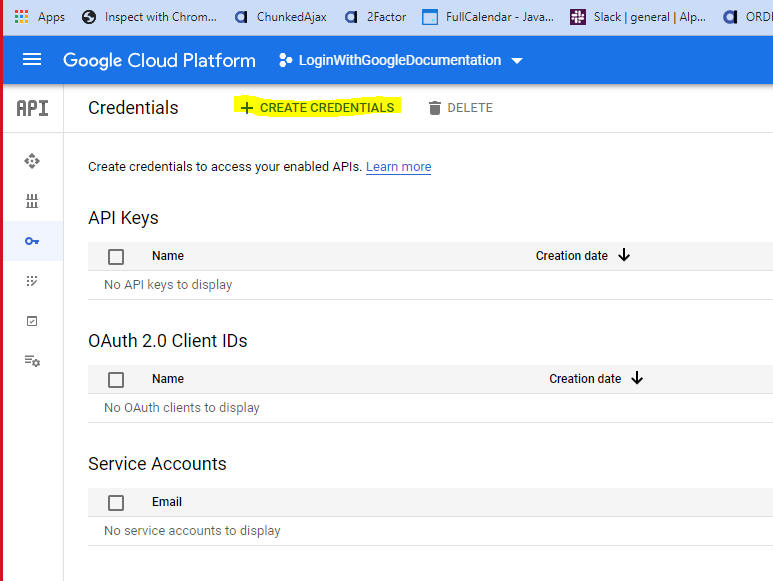The image size is (773, 581).
Task: Sort OAuth clients by creation date arrow
Action: click(x=637, y=378)
